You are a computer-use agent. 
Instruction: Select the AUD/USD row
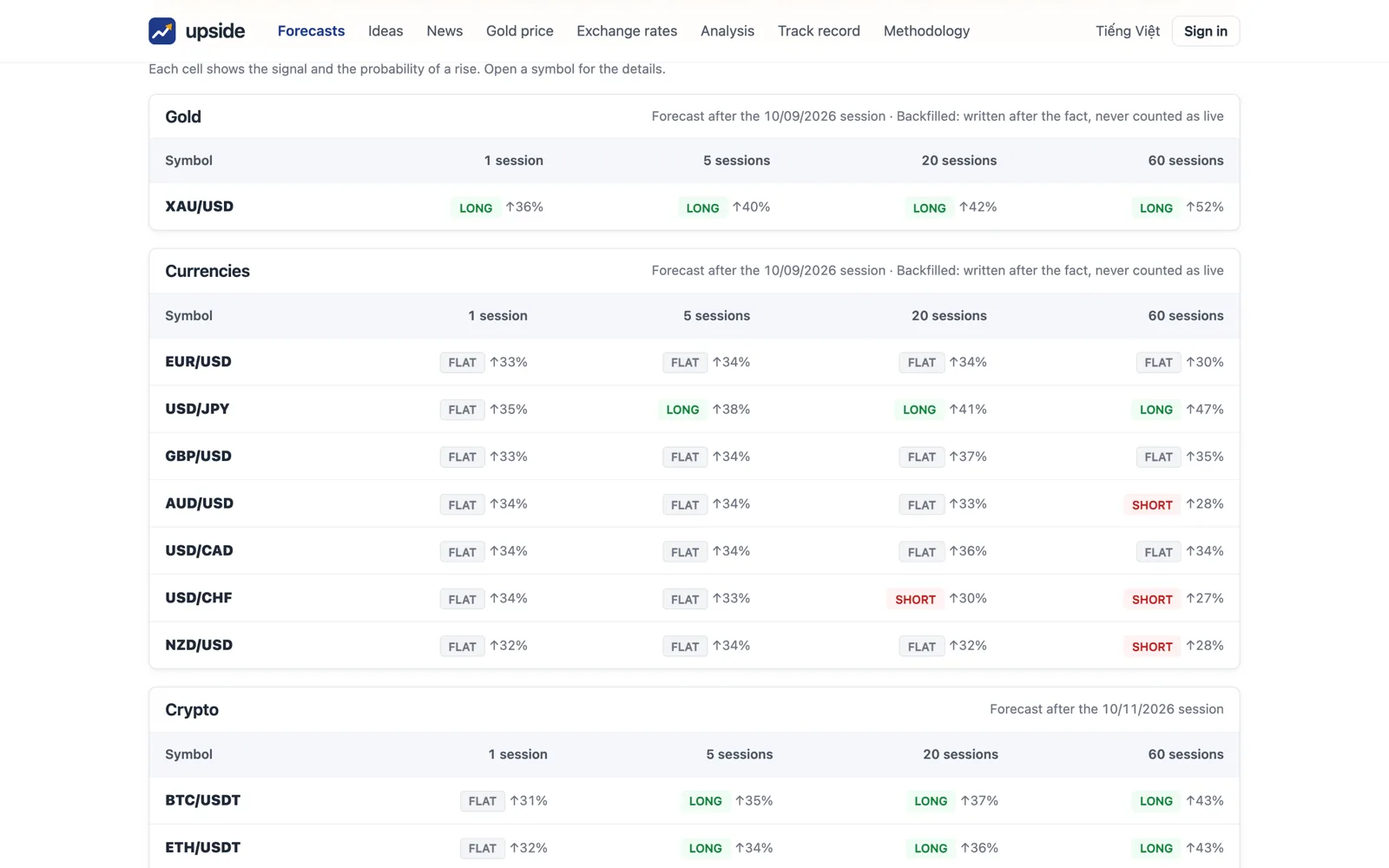[x=694, y=503]
